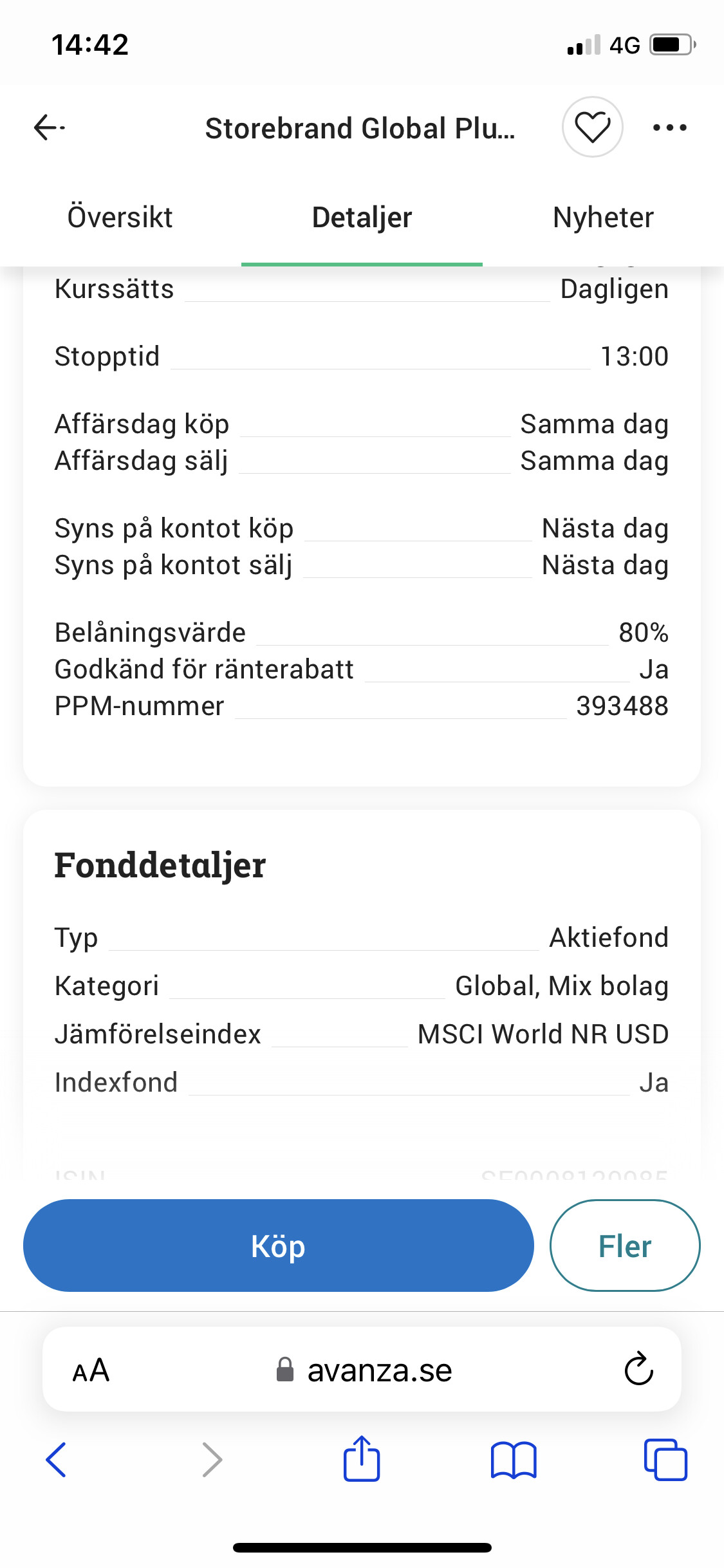Go back with Safari back chevron
Screen dimensions: 724x1568
click(x=57, y=1459)
